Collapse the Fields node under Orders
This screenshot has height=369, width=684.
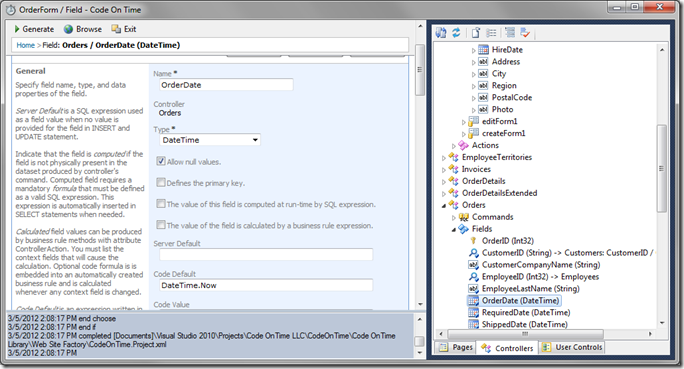click(454, 229)
